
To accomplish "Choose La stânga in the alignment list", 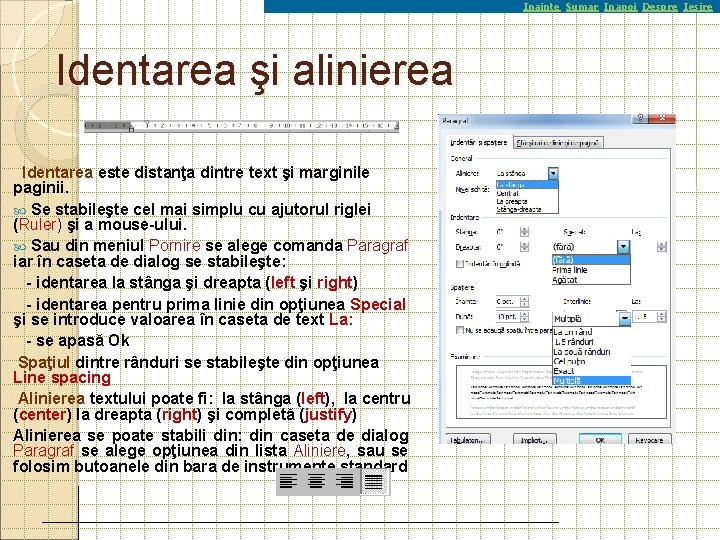I will coord(527,185).
